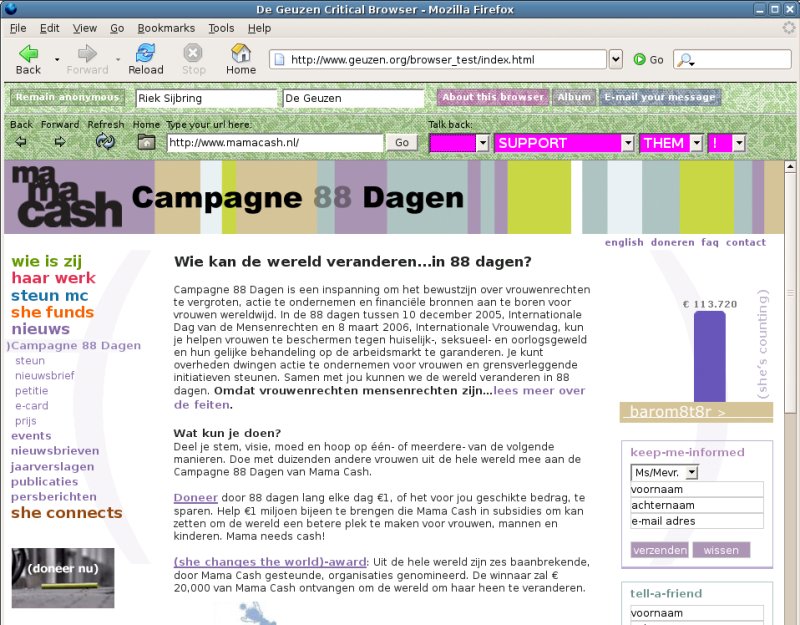Click search engine magnifier icon
The image size is (800, 625).
(x=684, y=60)
